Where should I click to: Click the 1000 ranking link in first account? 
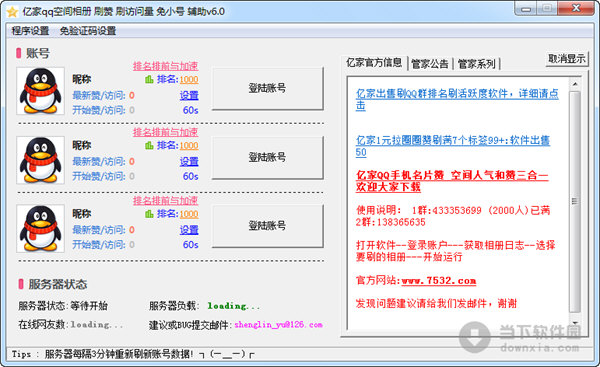pos(189,80)
